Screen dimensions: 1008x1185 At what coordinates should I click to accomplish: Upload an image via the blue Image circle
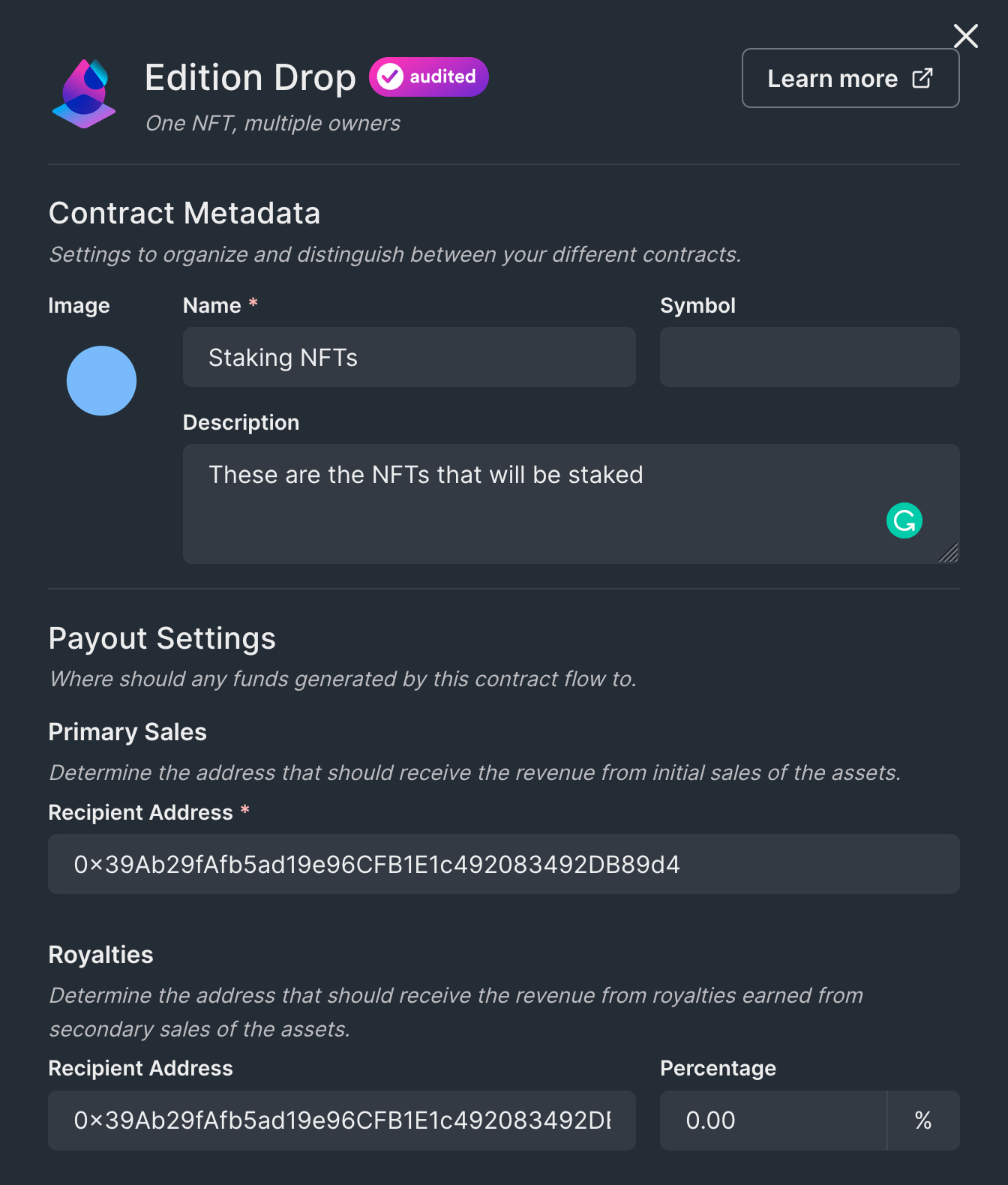(x=101, y=380)
